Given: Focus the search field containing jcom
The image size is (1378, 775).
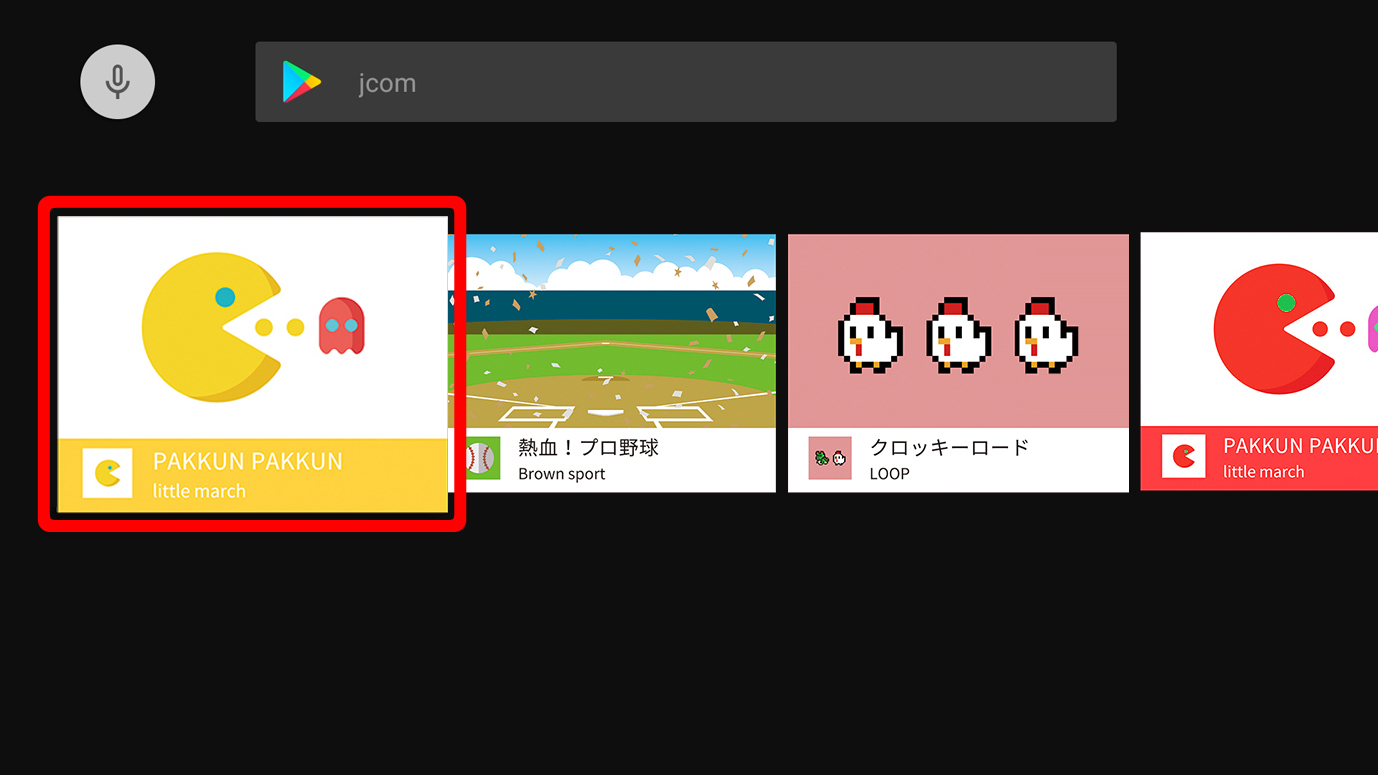Looking at the screenshot, I should (x=686, y=82).
